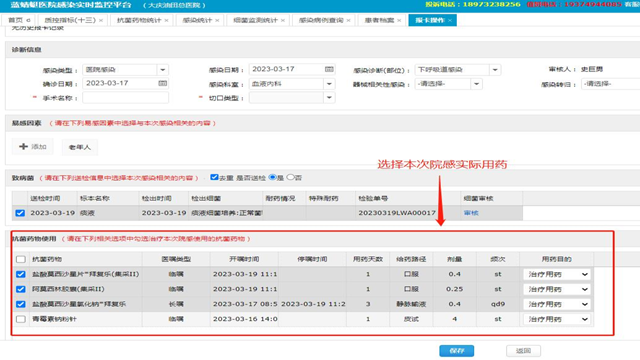The image size is (640, 360).
Task: Close the 质控指标(十三) tab via its X
Action: (x=101, y=20)
